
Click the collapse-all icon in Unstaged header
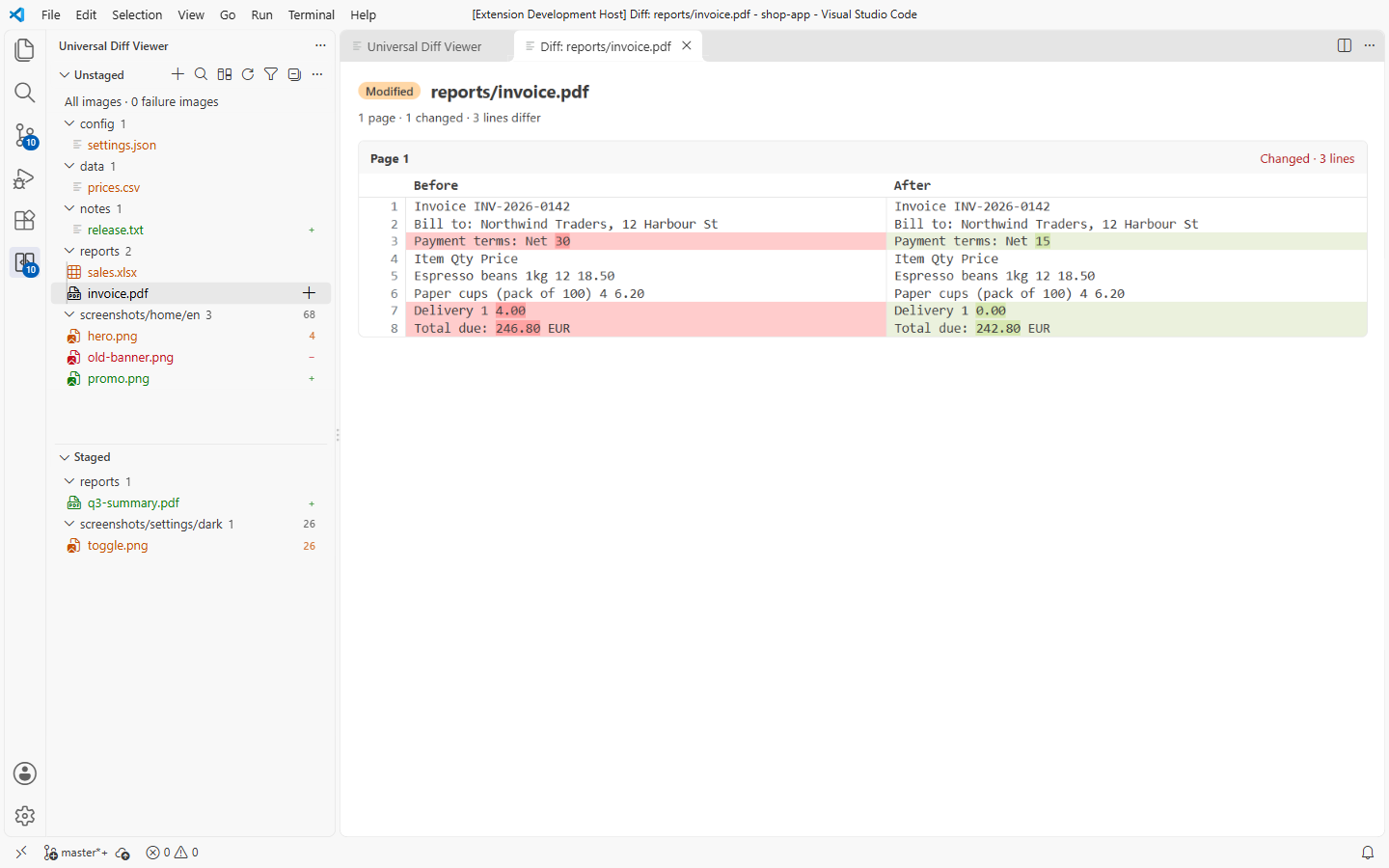pos(294,74)
